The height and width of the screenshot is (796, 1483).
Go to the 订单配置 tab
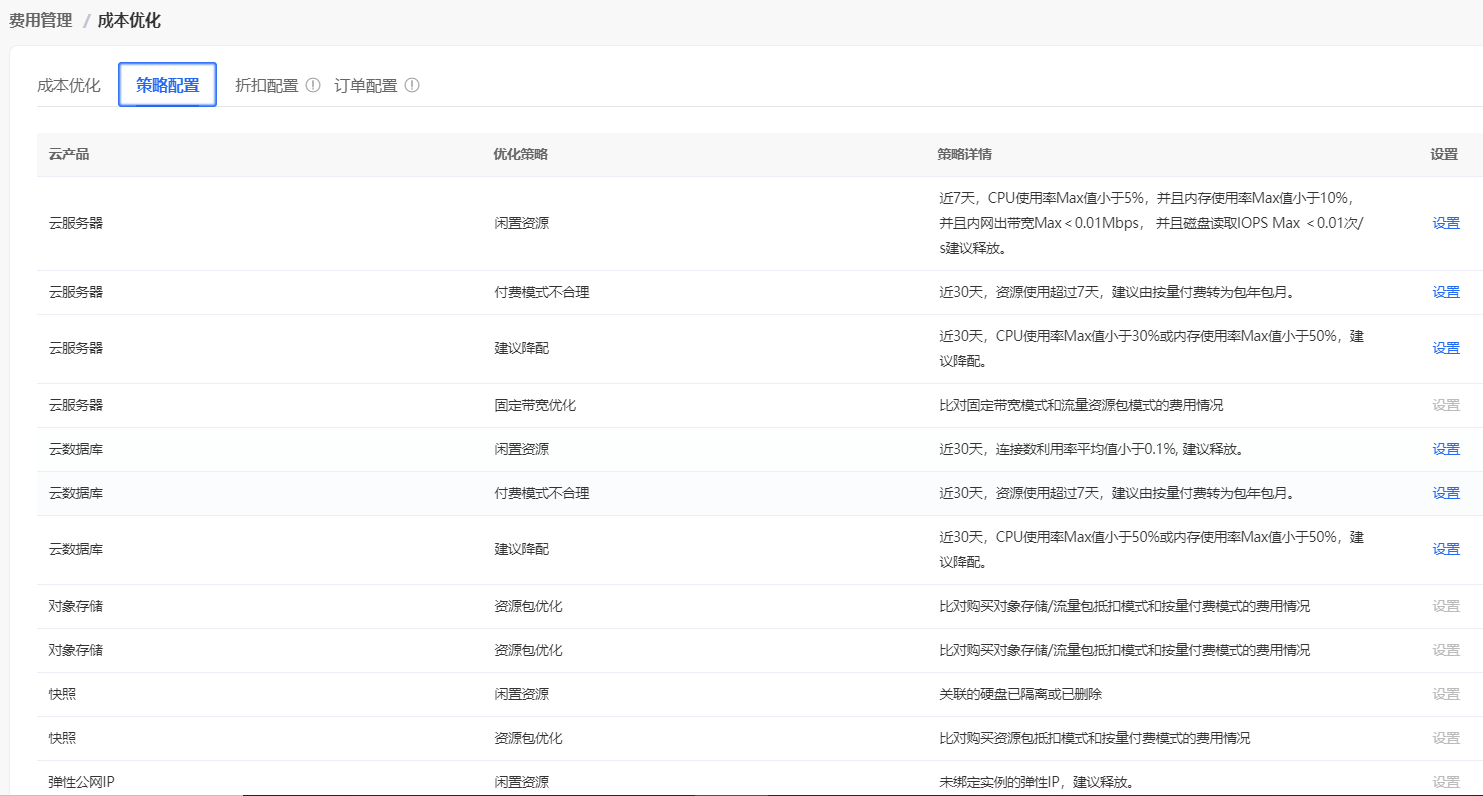(366, 85)
